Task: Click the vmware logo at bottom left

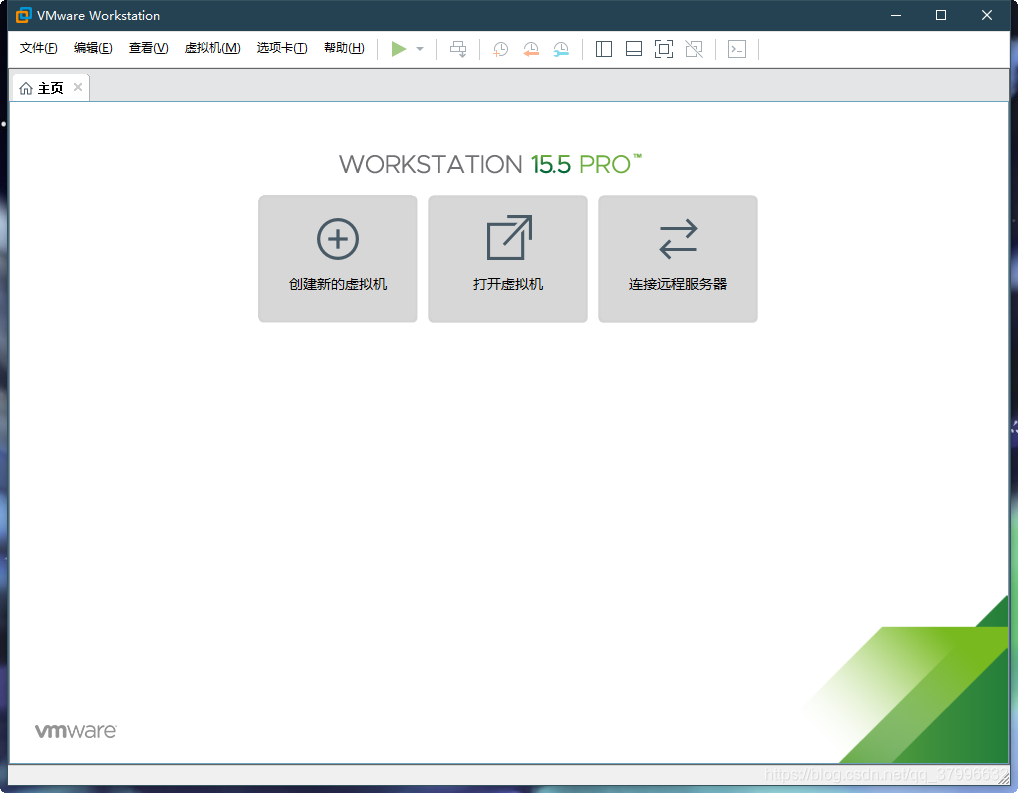Action: (76, 731)
